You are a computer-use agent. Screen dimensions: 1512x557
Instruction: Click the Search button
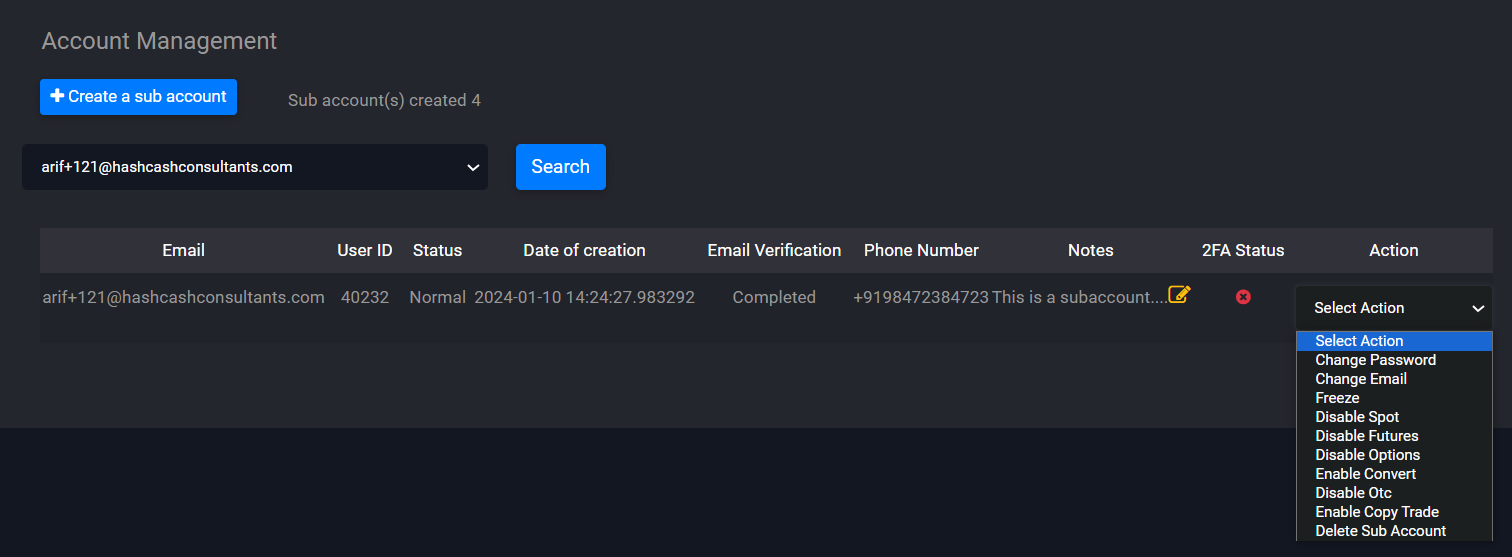click(560, 167)
